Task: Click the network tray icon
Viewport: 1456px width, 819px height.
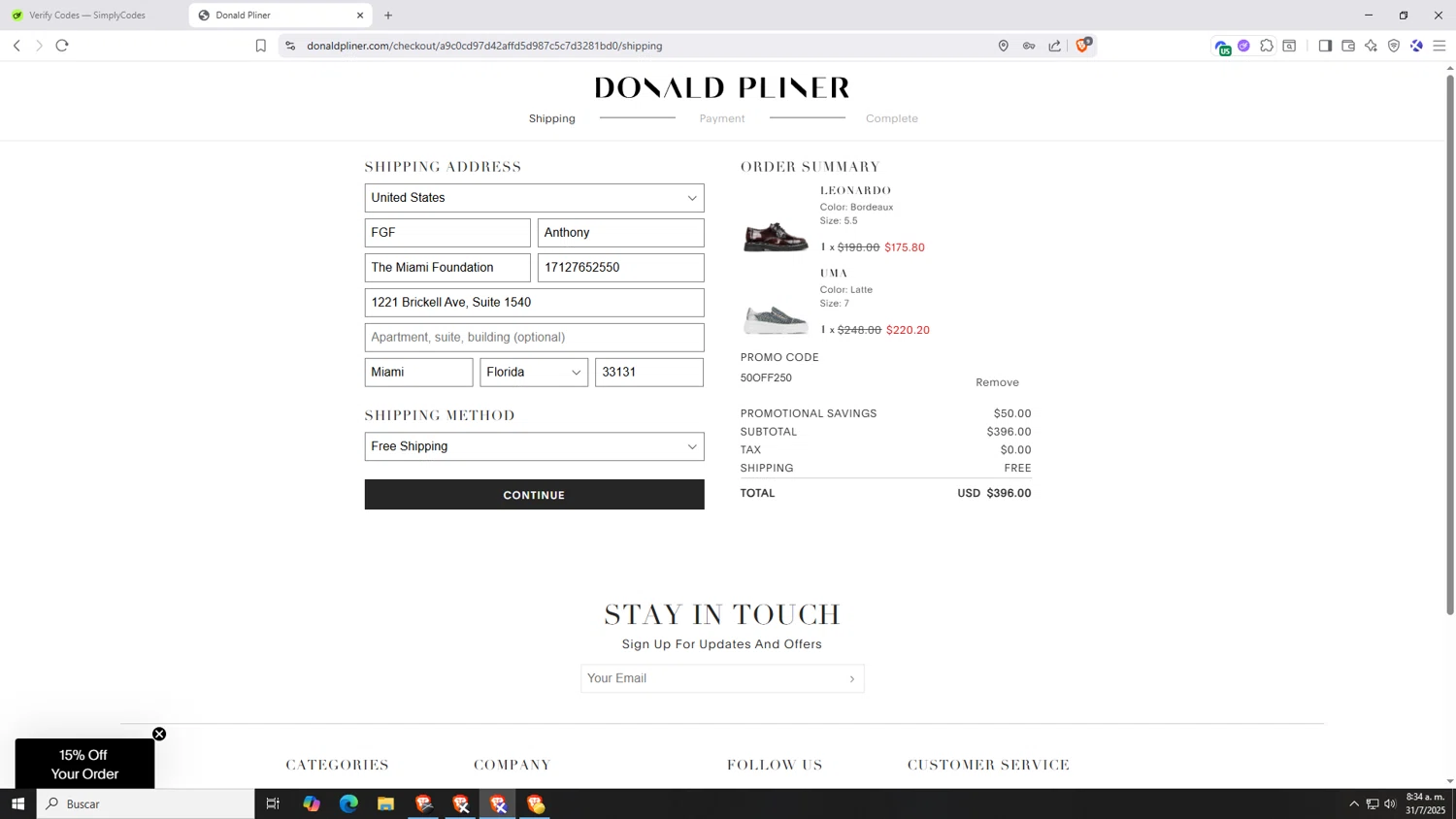Action: click(1373, 804)
